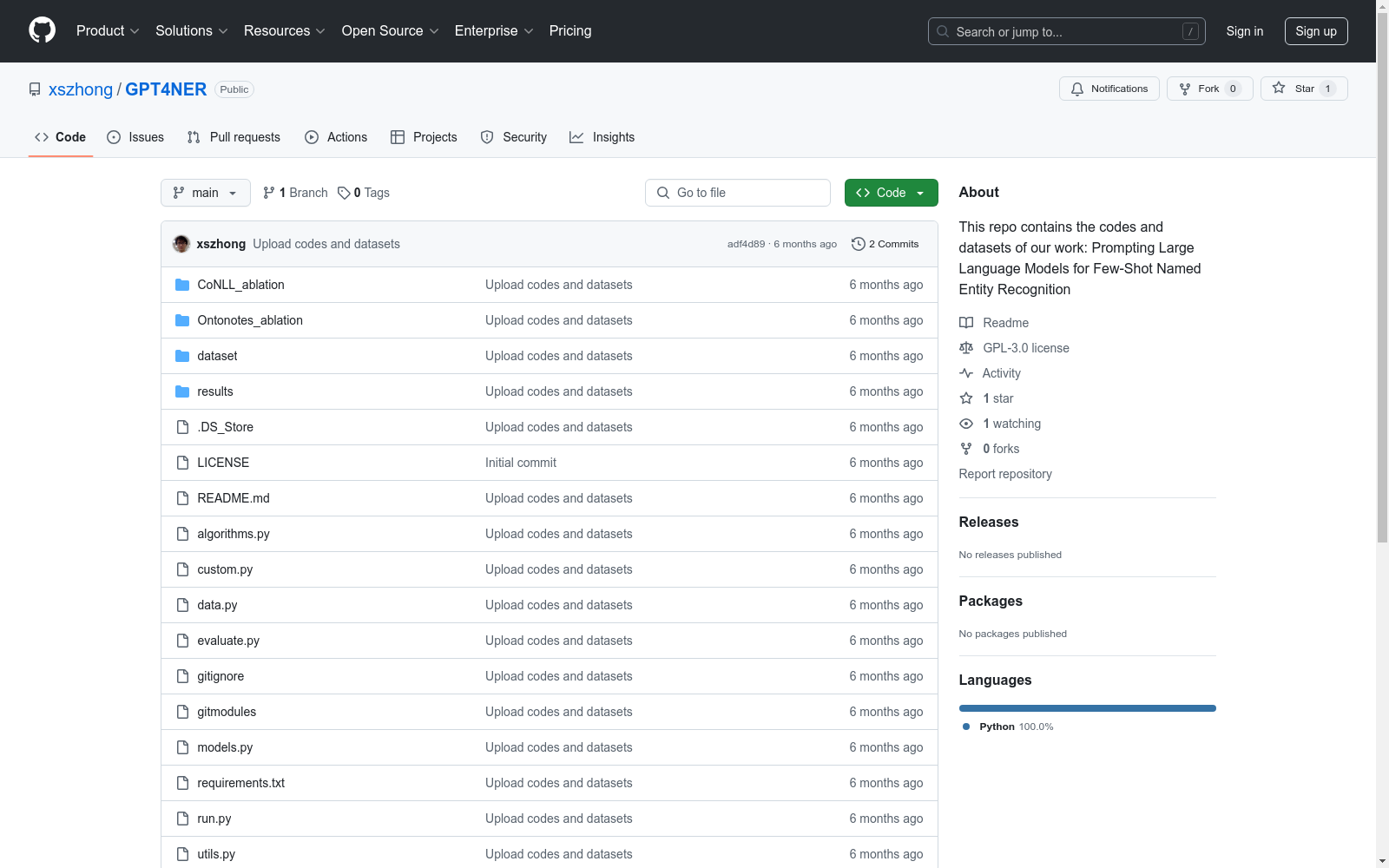Click the clock history icon beside 2 Commits
Image resolution: width=1389 pixels, height=868 pixels.
(859, 244)
